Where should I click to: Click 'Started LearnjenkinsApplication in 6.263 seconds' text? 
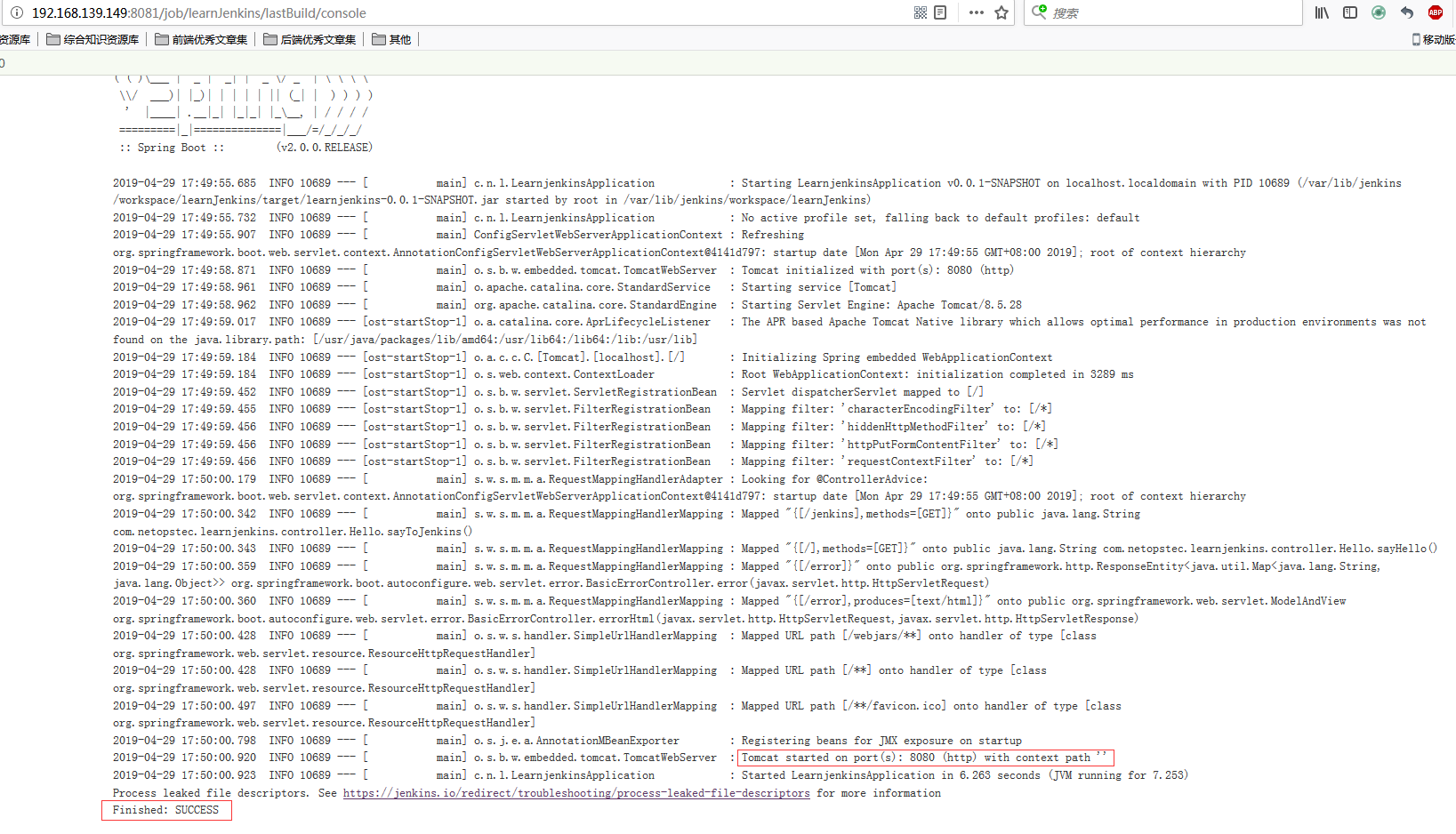pos(891,775)
